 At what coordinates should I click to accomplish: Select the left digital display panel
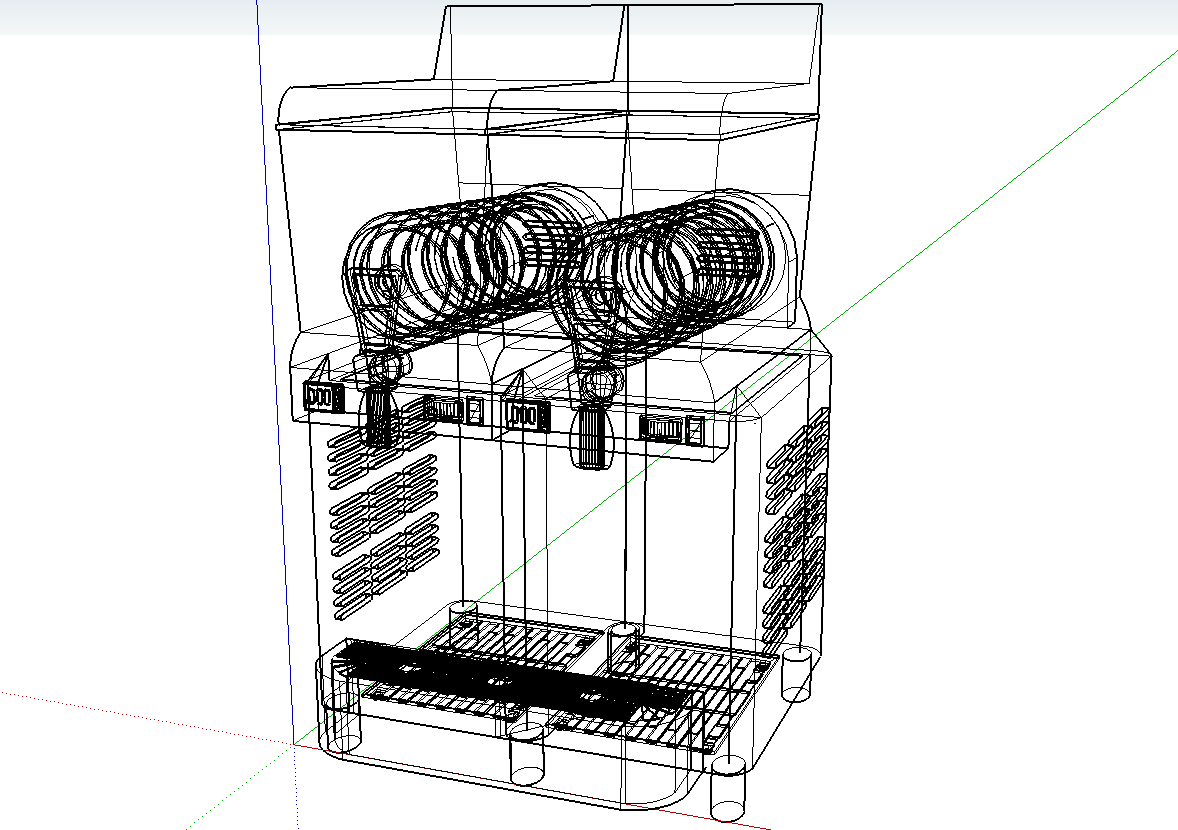tap(318, 397)
